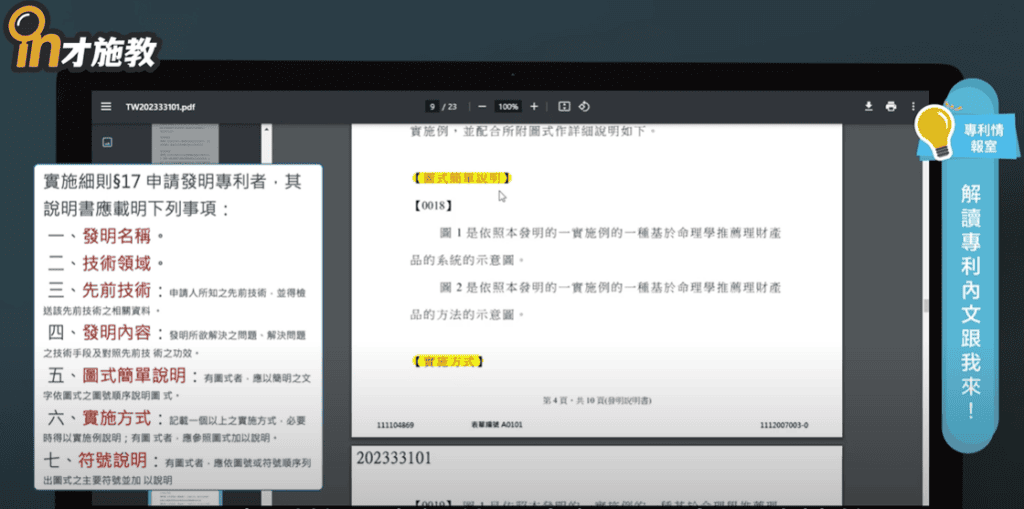This screenshot has height=509, width=1024.
Task: Click the 100% zoom level field
Action: click(x=508, y=106)
